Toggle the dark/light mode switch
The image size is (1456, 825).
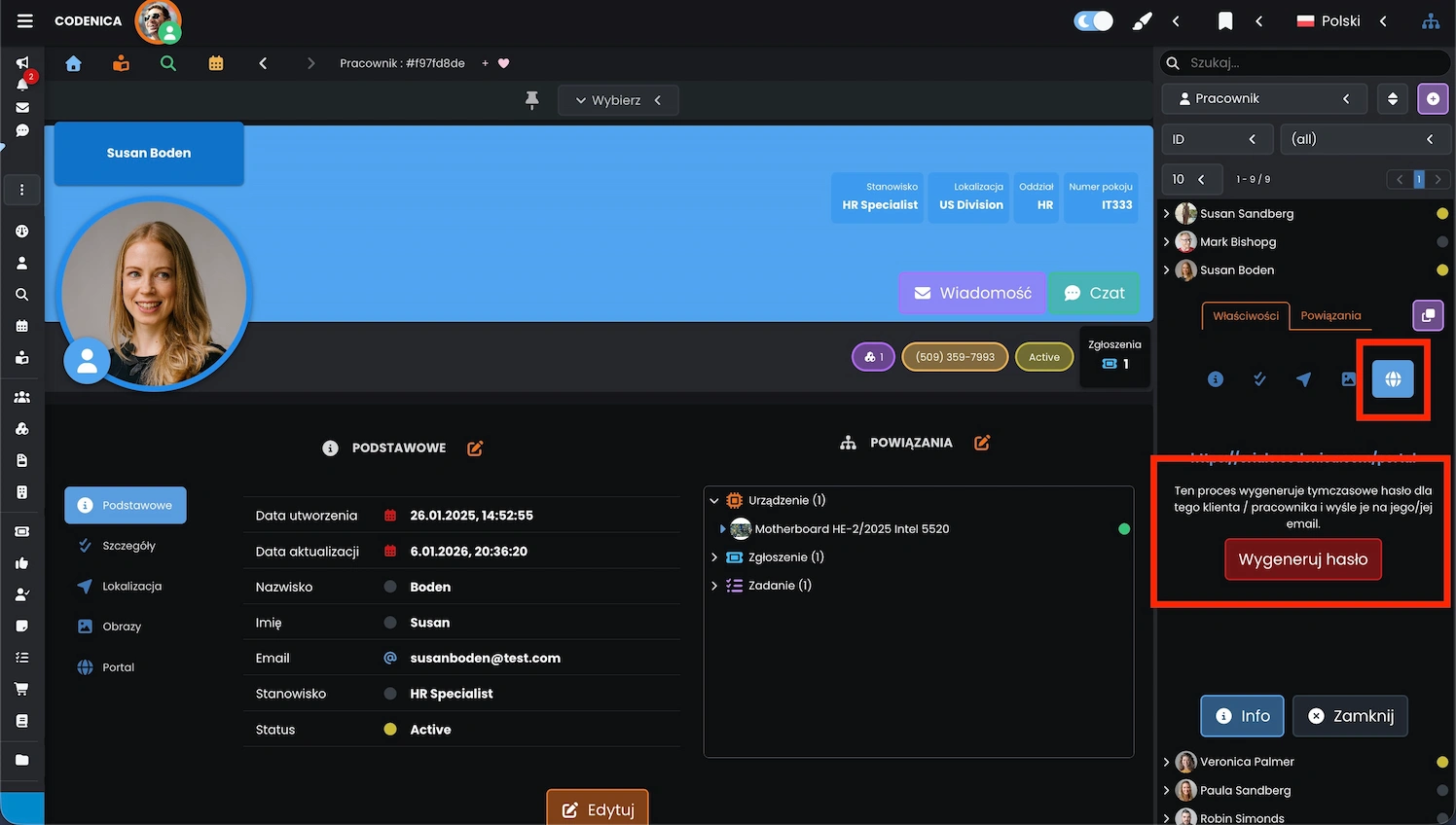pos(1092,19)
